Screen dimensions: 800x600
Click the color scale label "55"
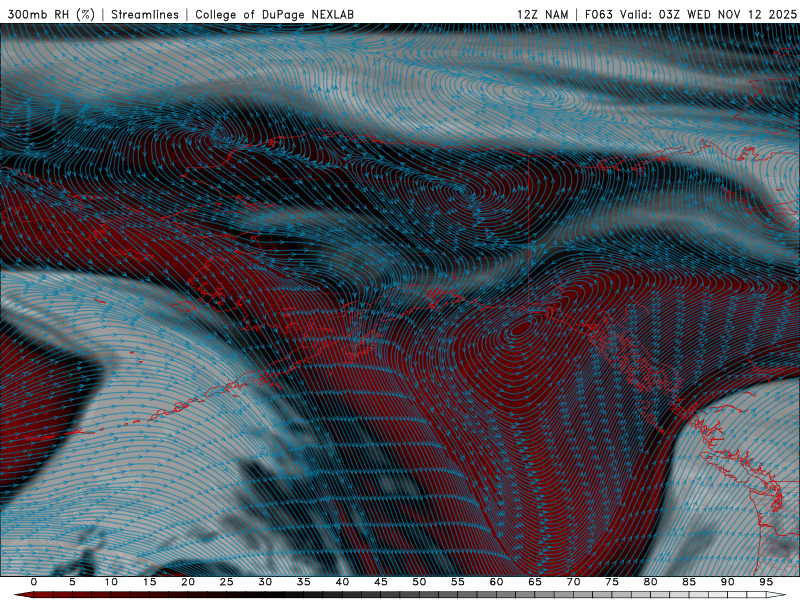pos(458,582)
